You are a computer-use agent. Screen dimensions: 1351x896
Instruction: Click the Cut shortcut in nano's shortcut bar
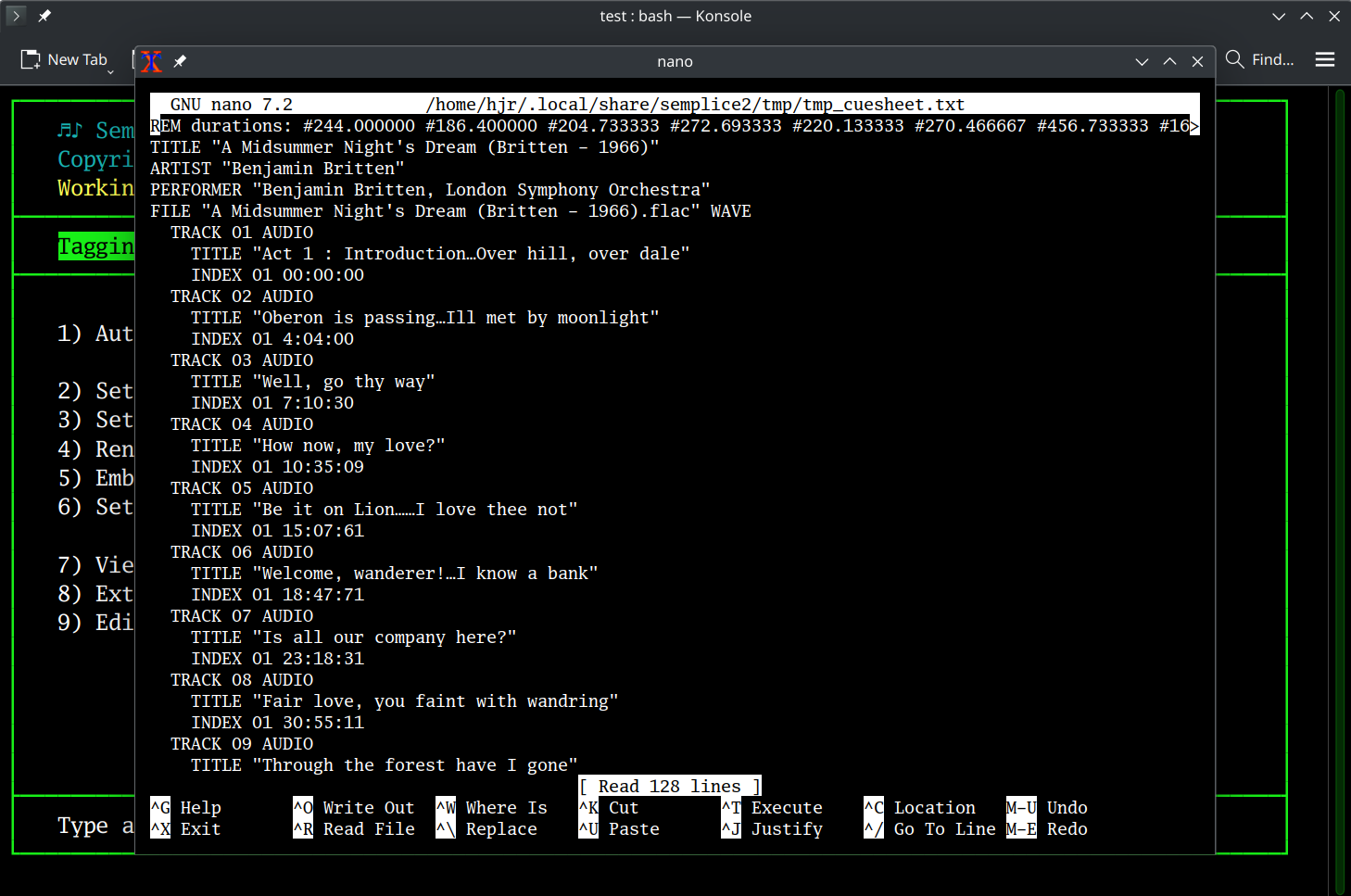tap(622, 807)
